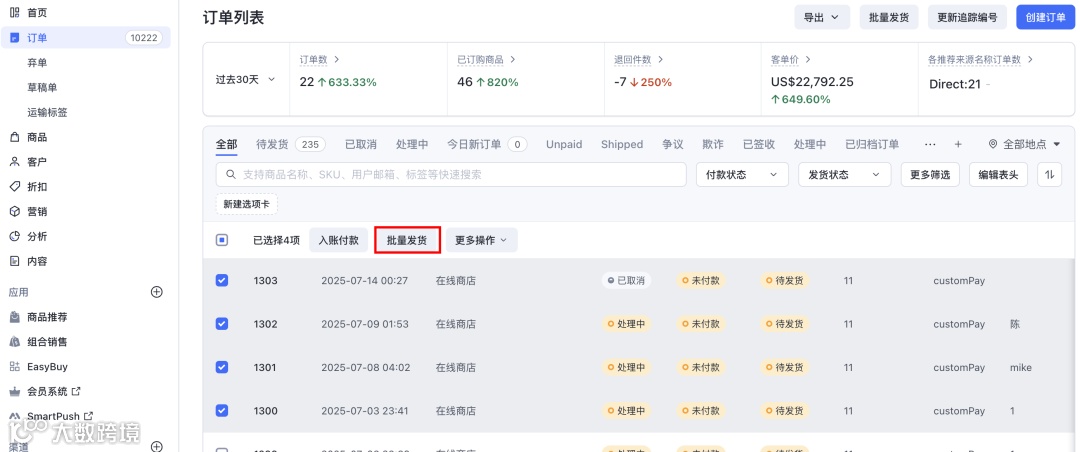Switch to the 争议 tab

point(673,144)
